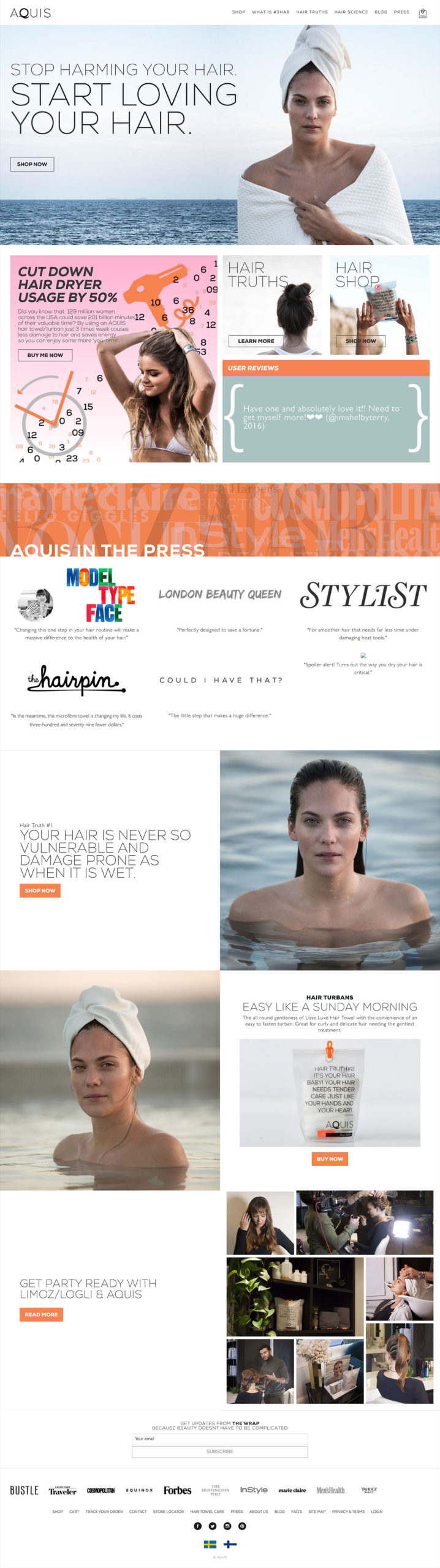Screen dimensions: 440x1568
Task: Click Buy Now under hair turban product
Action: [x=330, y=1158]
